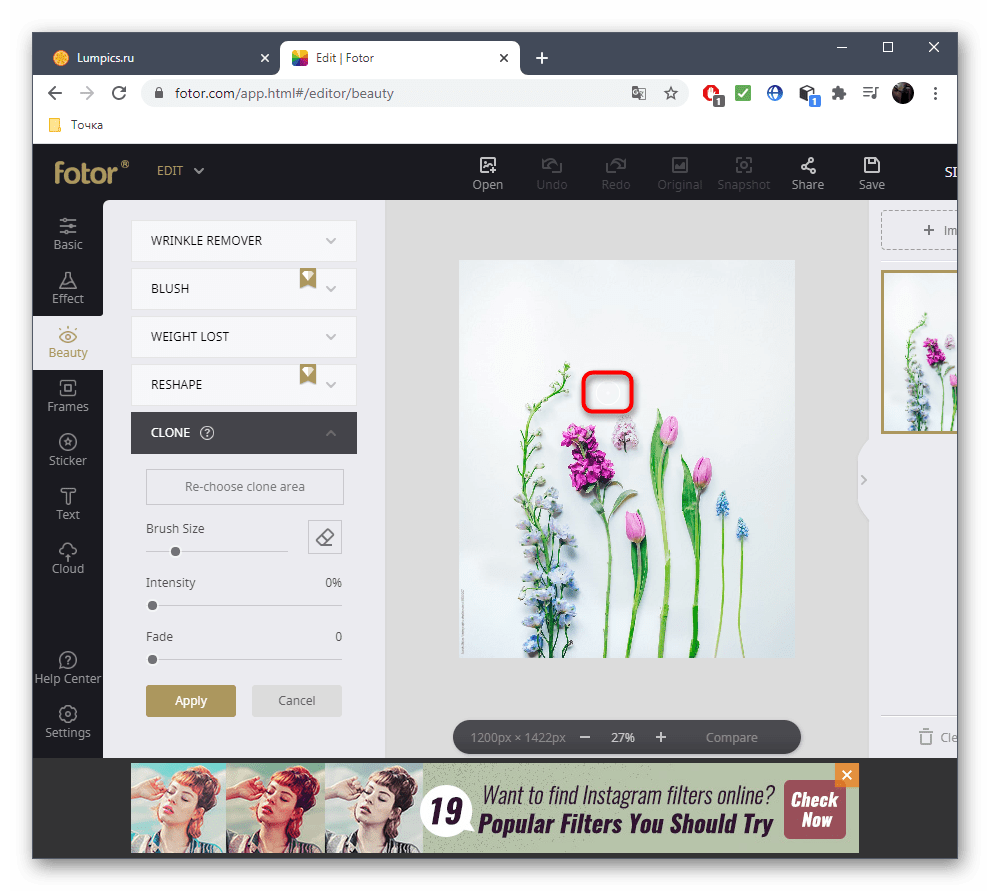The width and height of the screenshot is (990, 891).
Task: Open the Sticker panel
Action: click(x=68, y=450)
